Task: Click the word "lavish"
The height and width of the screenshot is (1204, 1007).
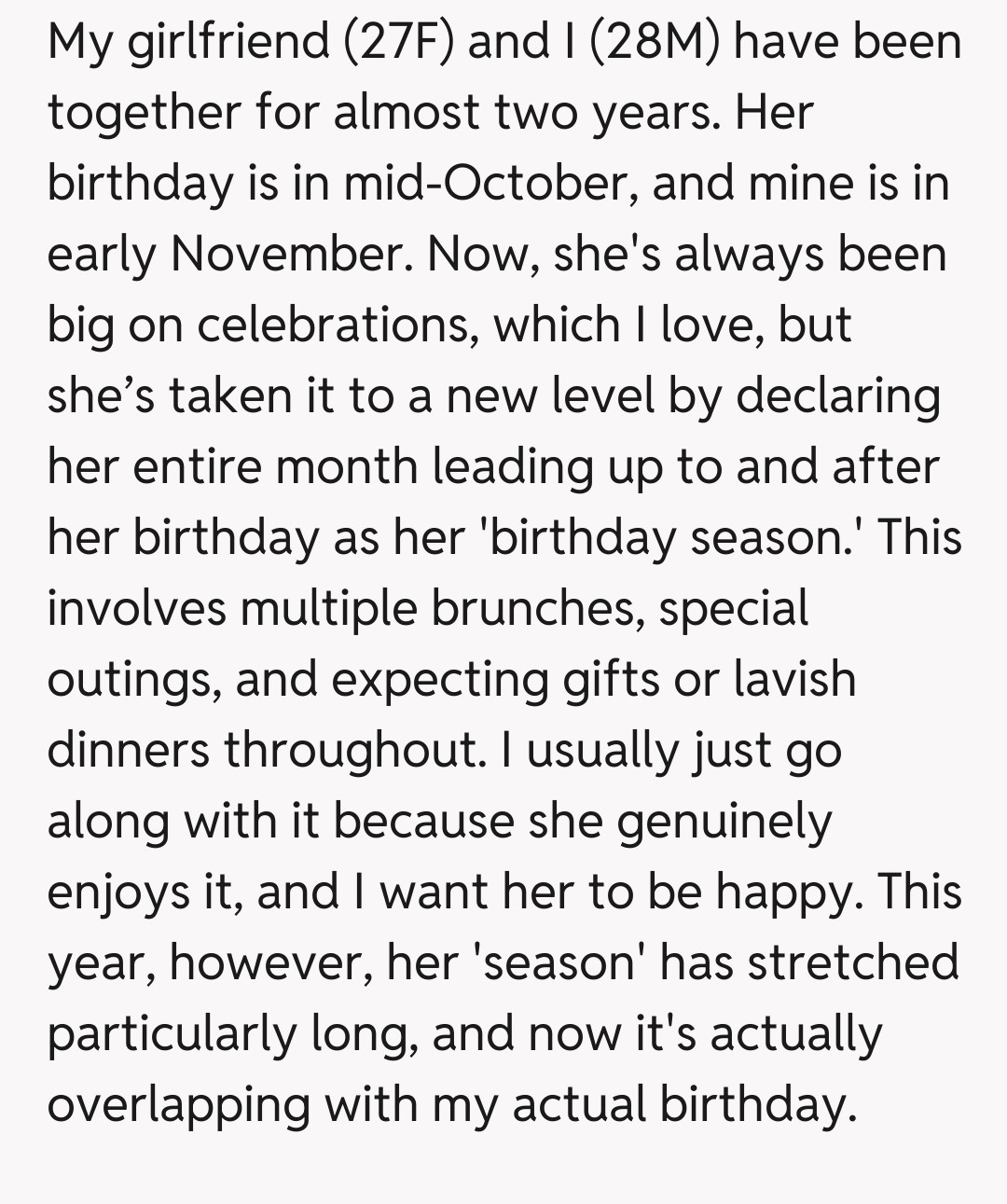Action: tap(794, 679)
